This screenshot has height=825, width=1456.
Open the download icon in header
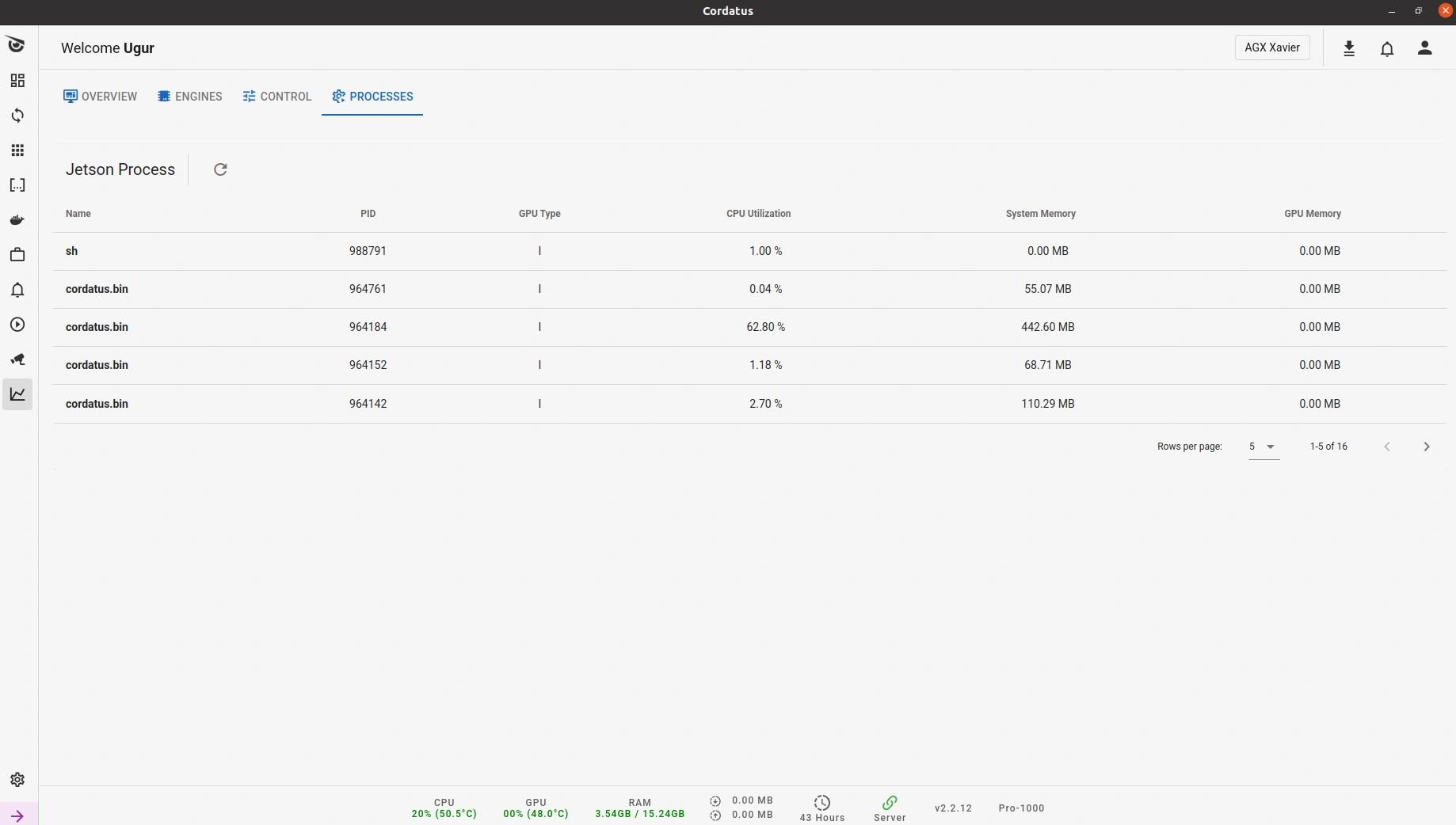tap(1349, 48)
